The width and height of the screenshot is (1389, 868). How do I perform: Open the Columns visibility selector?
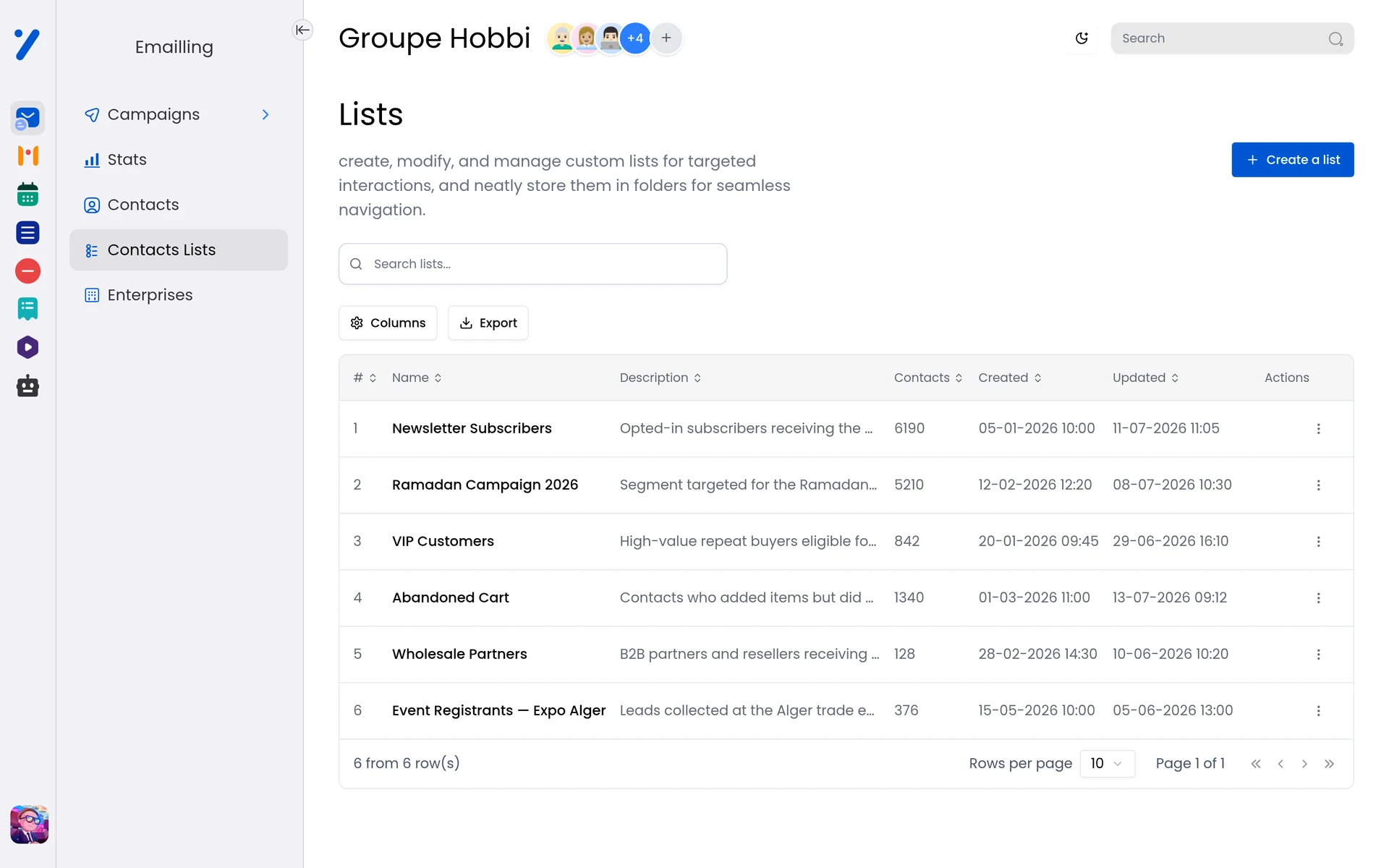click(x=388, y=323)
